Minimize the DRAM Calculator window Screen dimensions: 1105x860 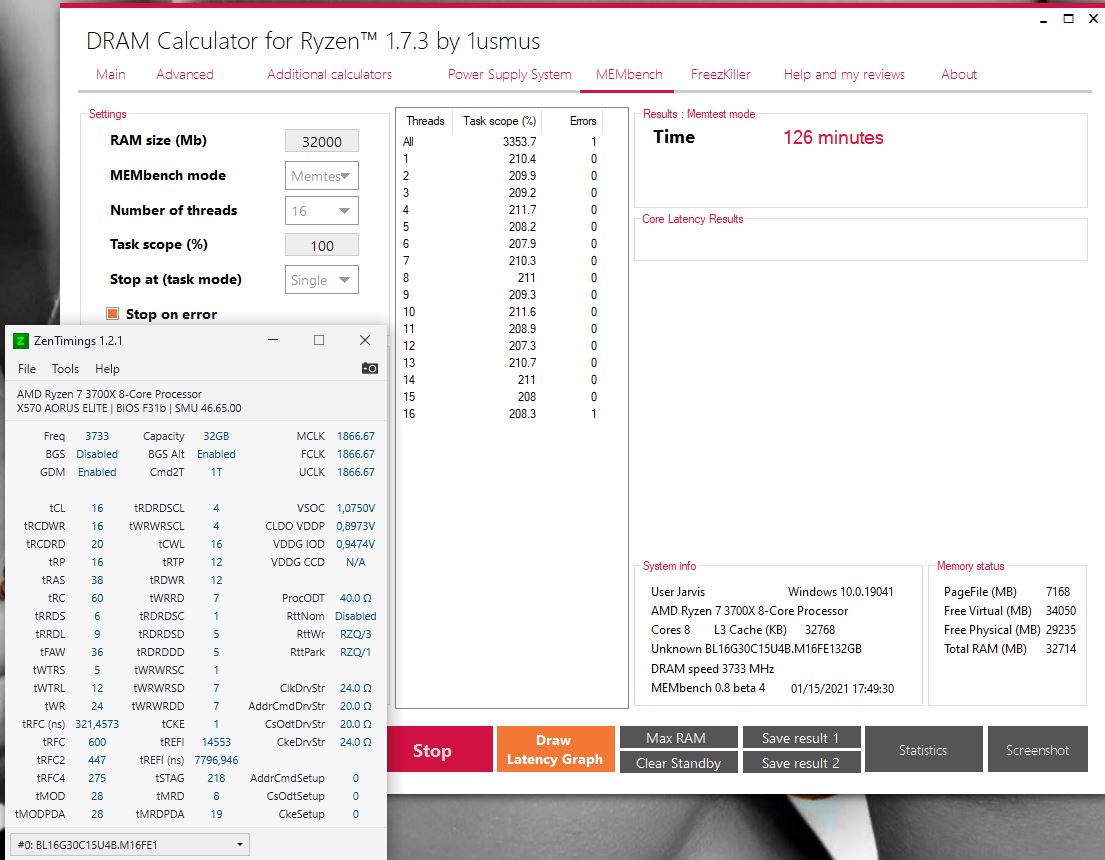(1043, 20)
